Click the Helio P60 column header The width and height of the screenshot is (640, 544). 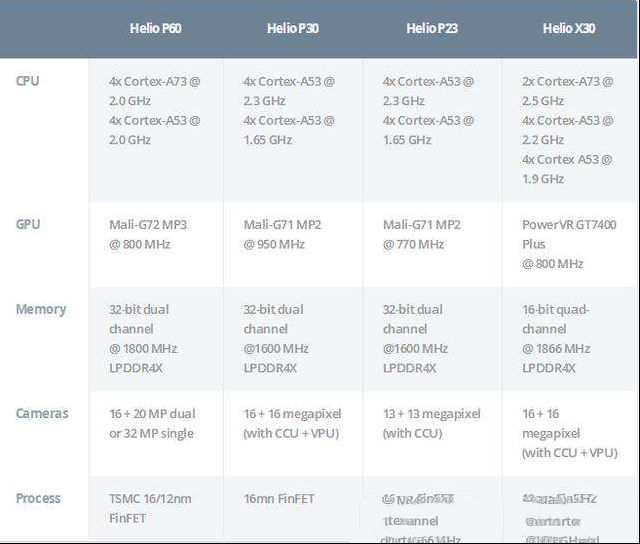pyautogui.click(x=156, y=28)
